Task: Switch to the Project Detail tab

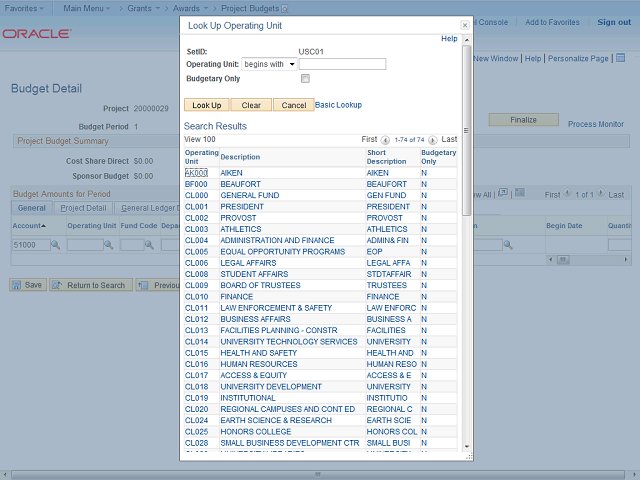Action: tap(82, 208)
